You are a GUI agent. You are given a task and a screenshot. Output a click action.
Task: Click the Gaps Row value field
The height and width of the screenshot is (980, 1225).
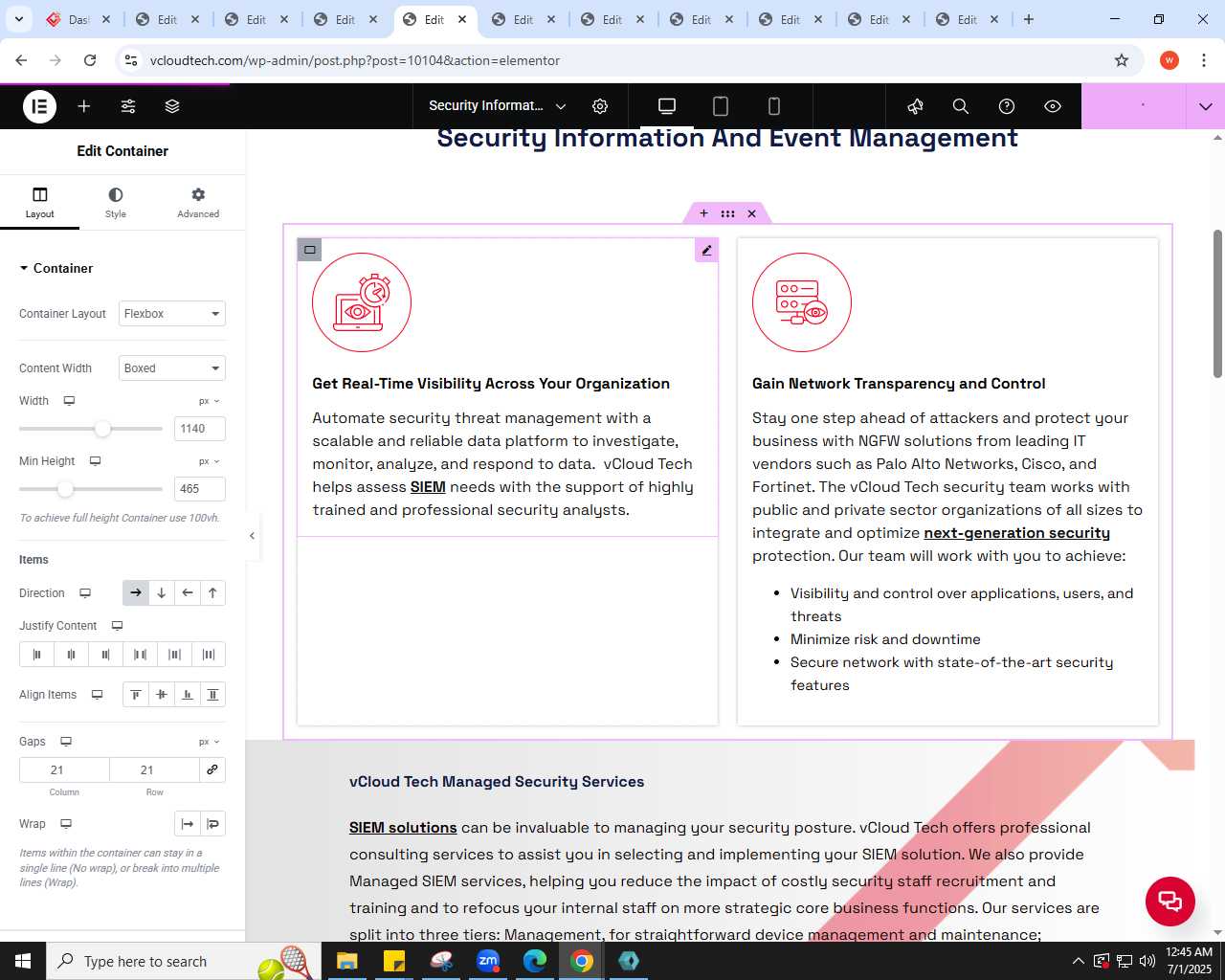pos(154,770)
